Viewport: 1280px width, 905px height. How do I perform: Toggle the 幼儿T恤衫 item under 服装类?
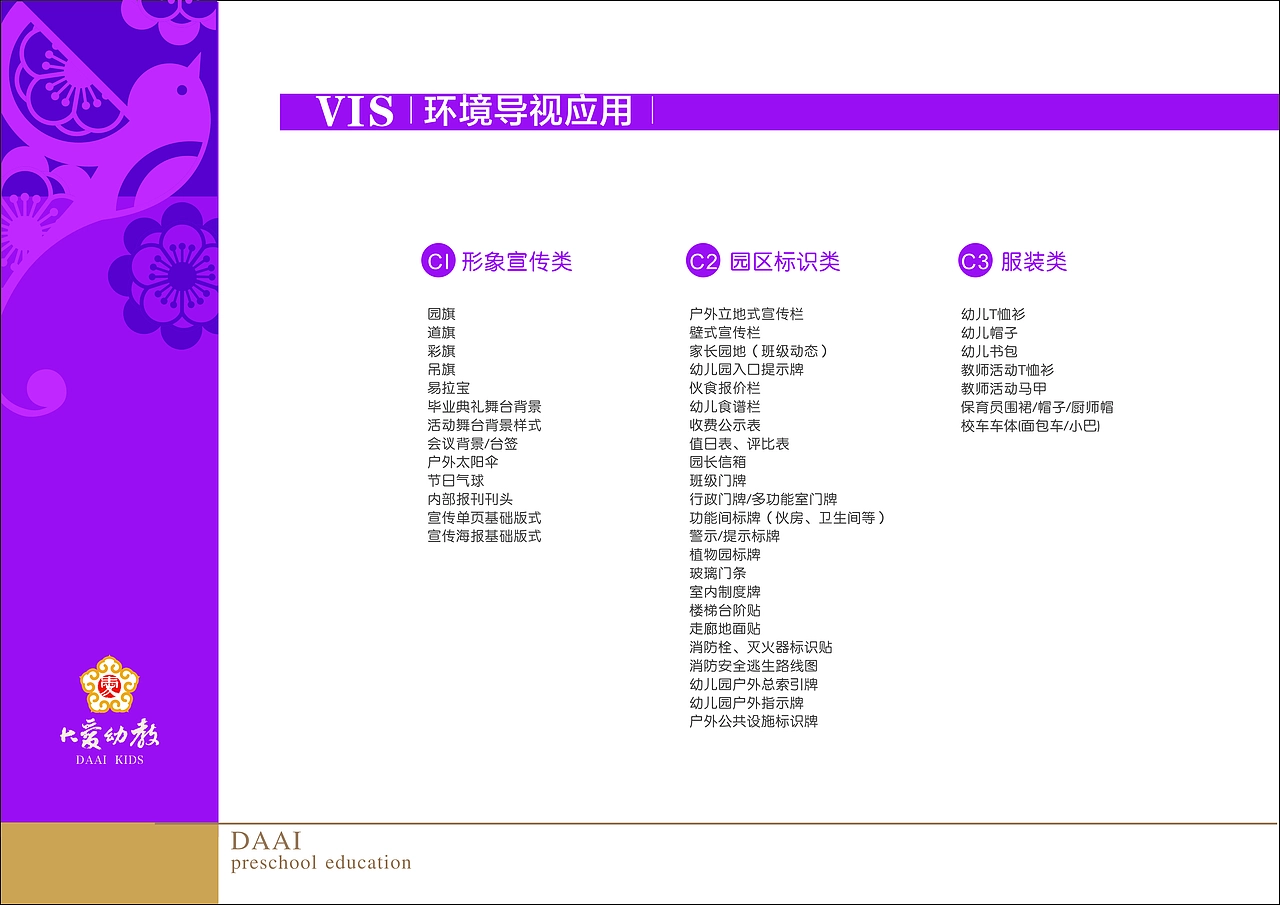point(991,314)
